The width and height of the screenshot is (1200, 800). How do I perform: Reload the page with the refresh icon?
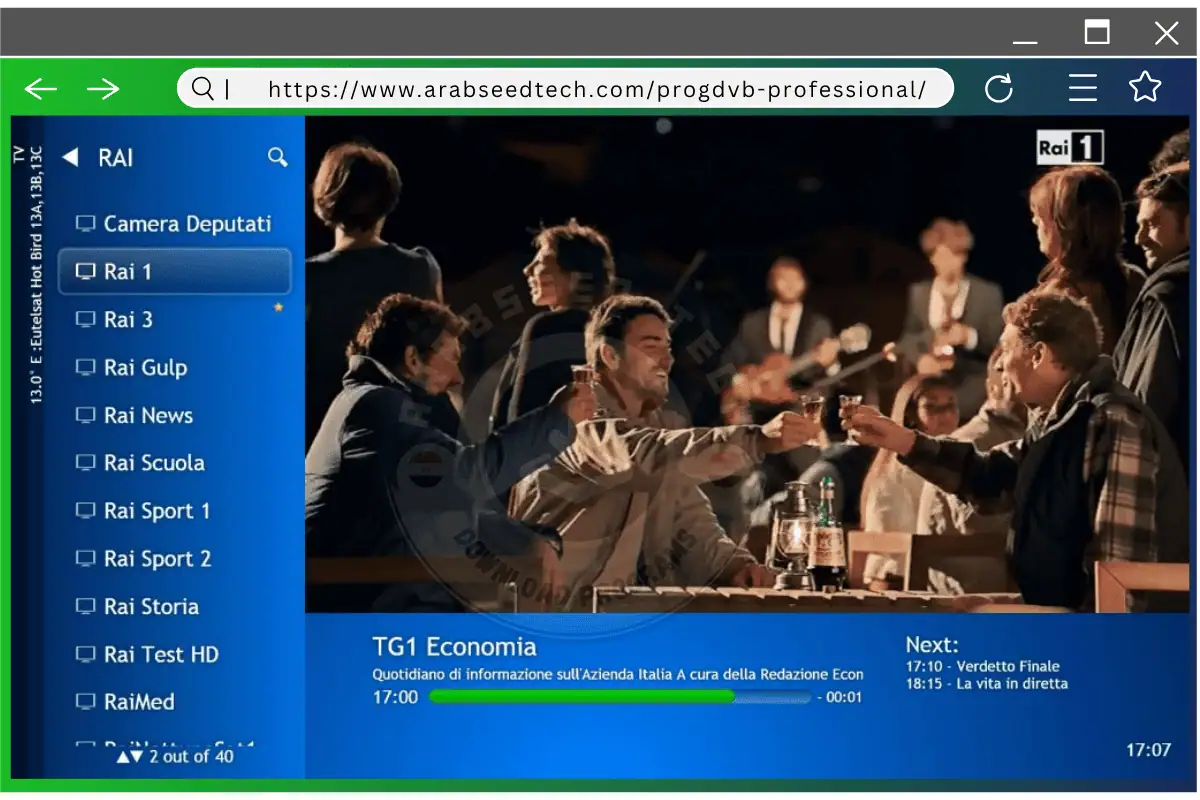point(998,89)
